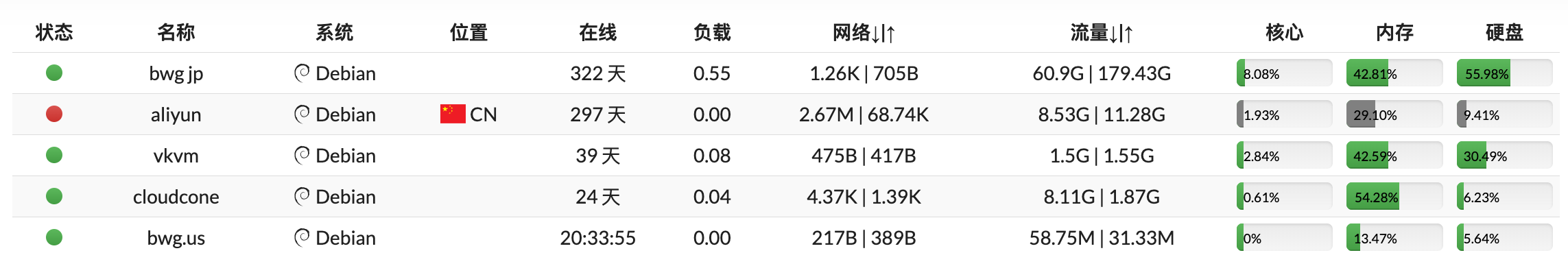1568x266 pixels.
Task: Click the green status dot for bwg.us
Action: click(x=54, y=237)
